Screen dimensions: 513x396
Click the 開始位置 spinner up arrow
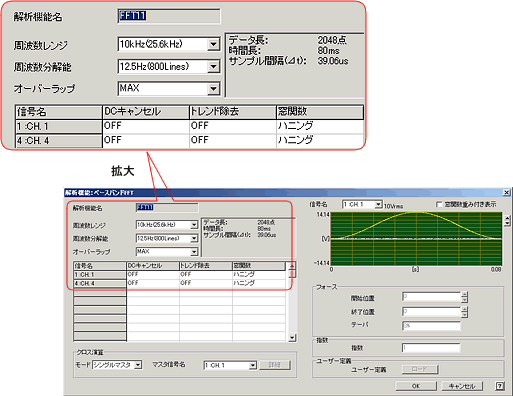pyautogui.click(x=465, y=295)
